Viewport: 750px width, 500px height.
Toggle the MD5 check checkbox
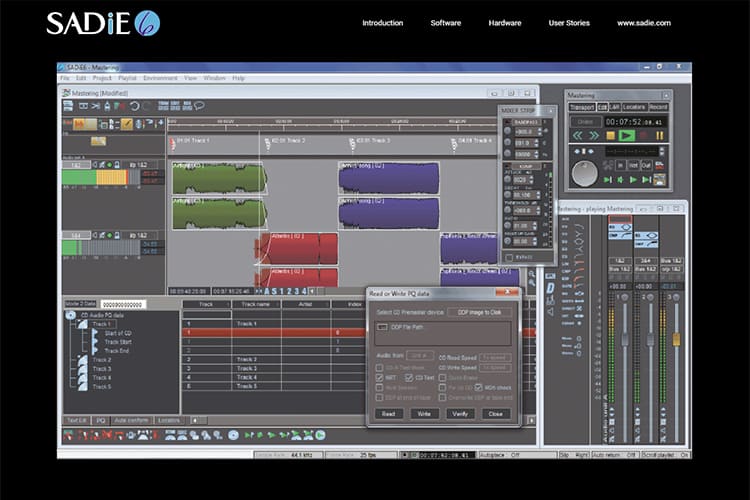(478, 388)
